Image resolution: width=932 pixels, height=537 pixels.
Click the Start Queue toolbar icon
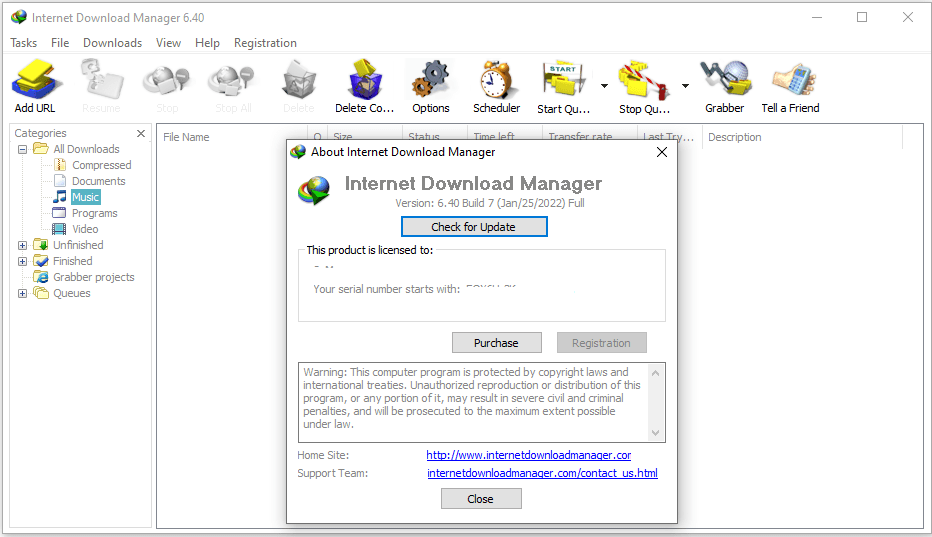[x=563, y=79]
